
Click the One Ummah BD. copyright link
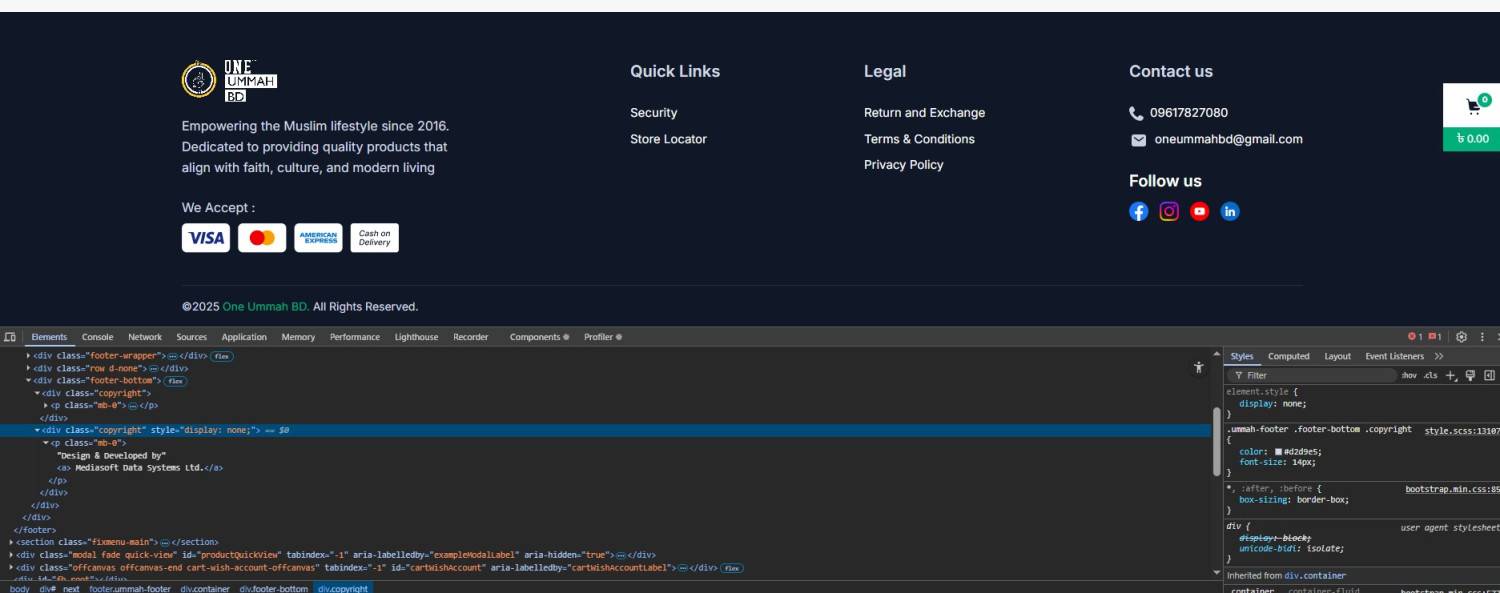click(266, 307)
